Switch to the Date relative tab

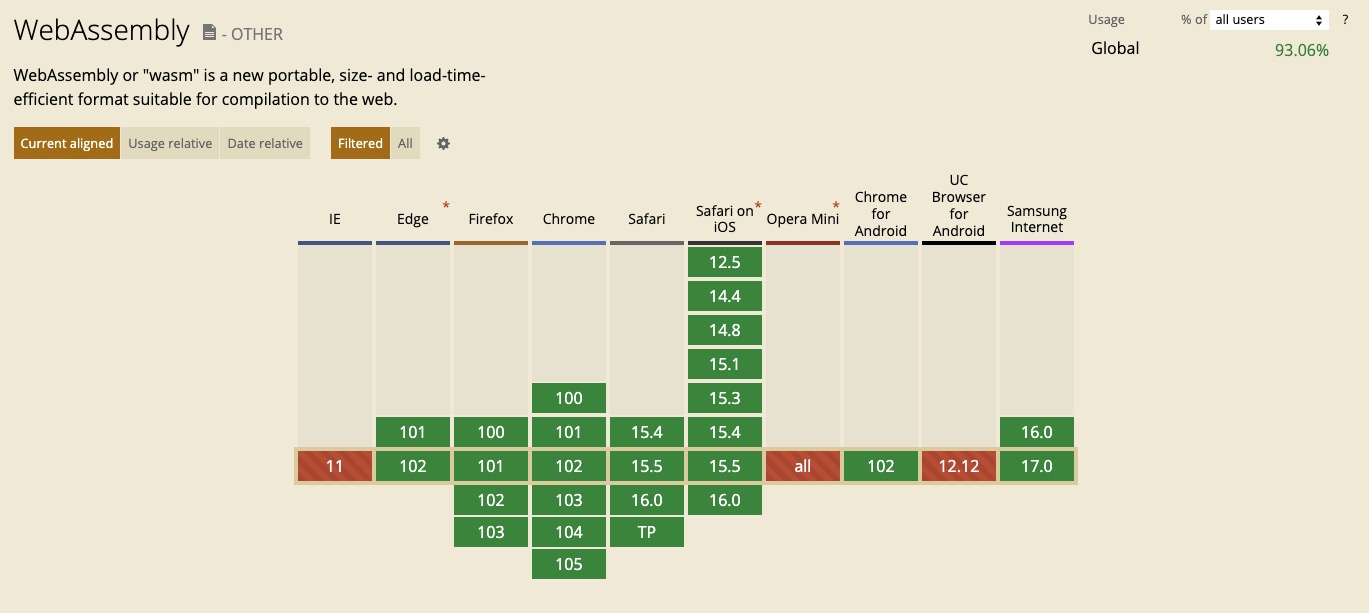click(265, 143)
